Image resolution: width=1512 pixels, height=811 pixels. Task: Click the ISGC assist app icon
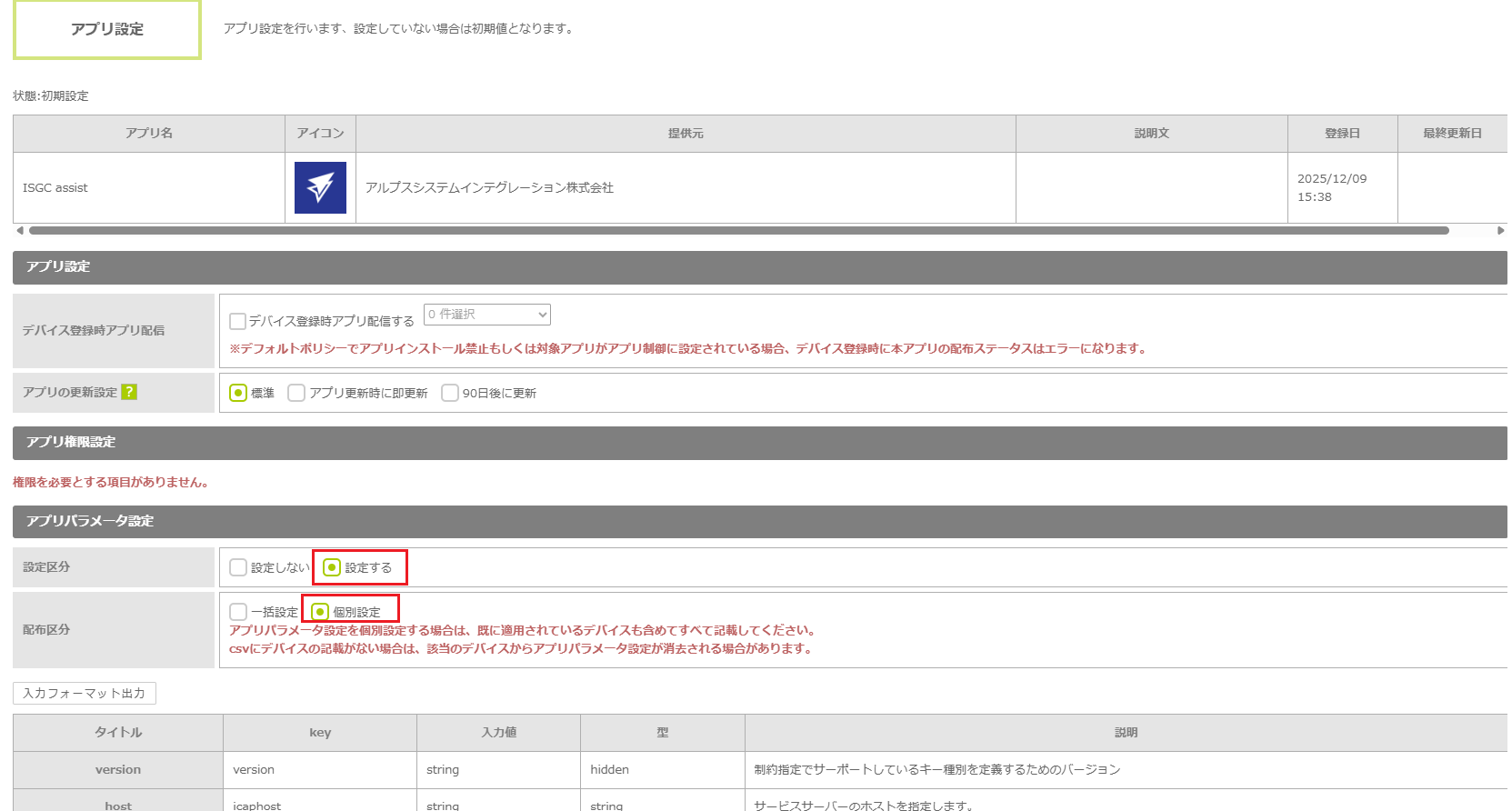click(x=320, y=187)
